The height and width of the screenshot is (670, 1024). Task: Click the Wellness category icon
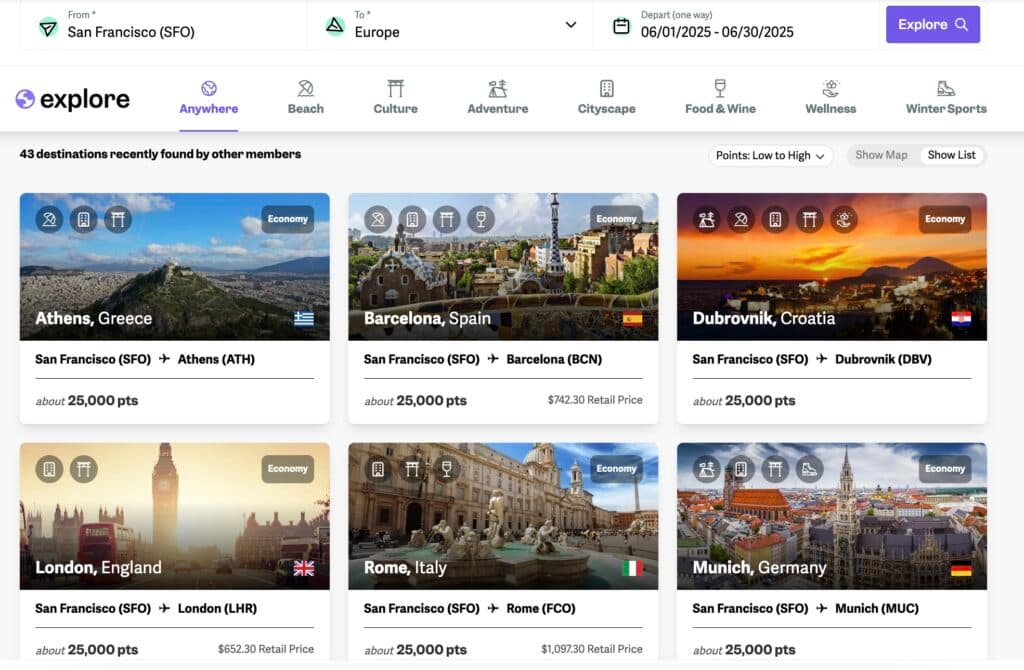pos(830,89)
